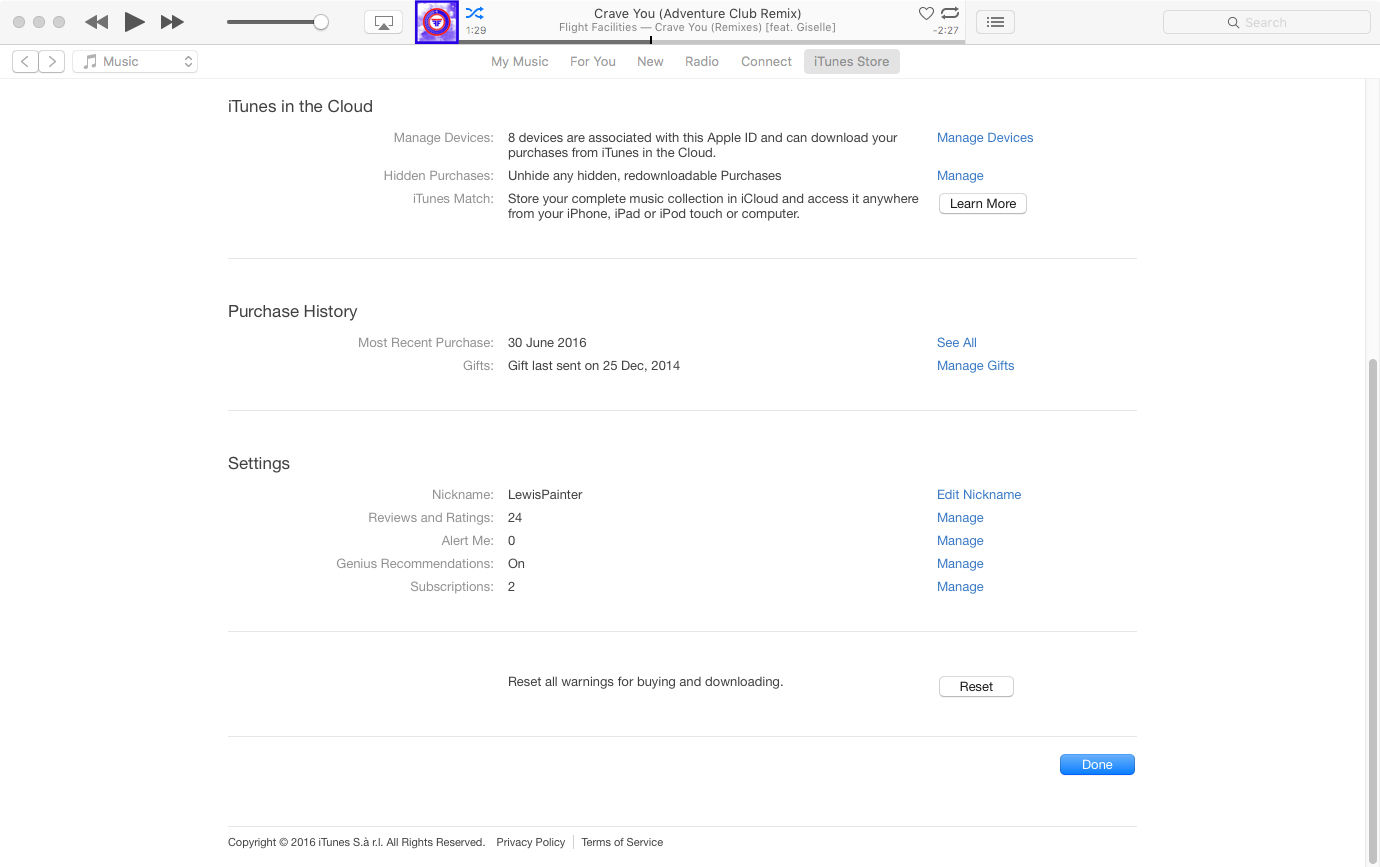The image size is (1380, 867).
Task: Open the Terms of Service link
Action: (622, 842)
